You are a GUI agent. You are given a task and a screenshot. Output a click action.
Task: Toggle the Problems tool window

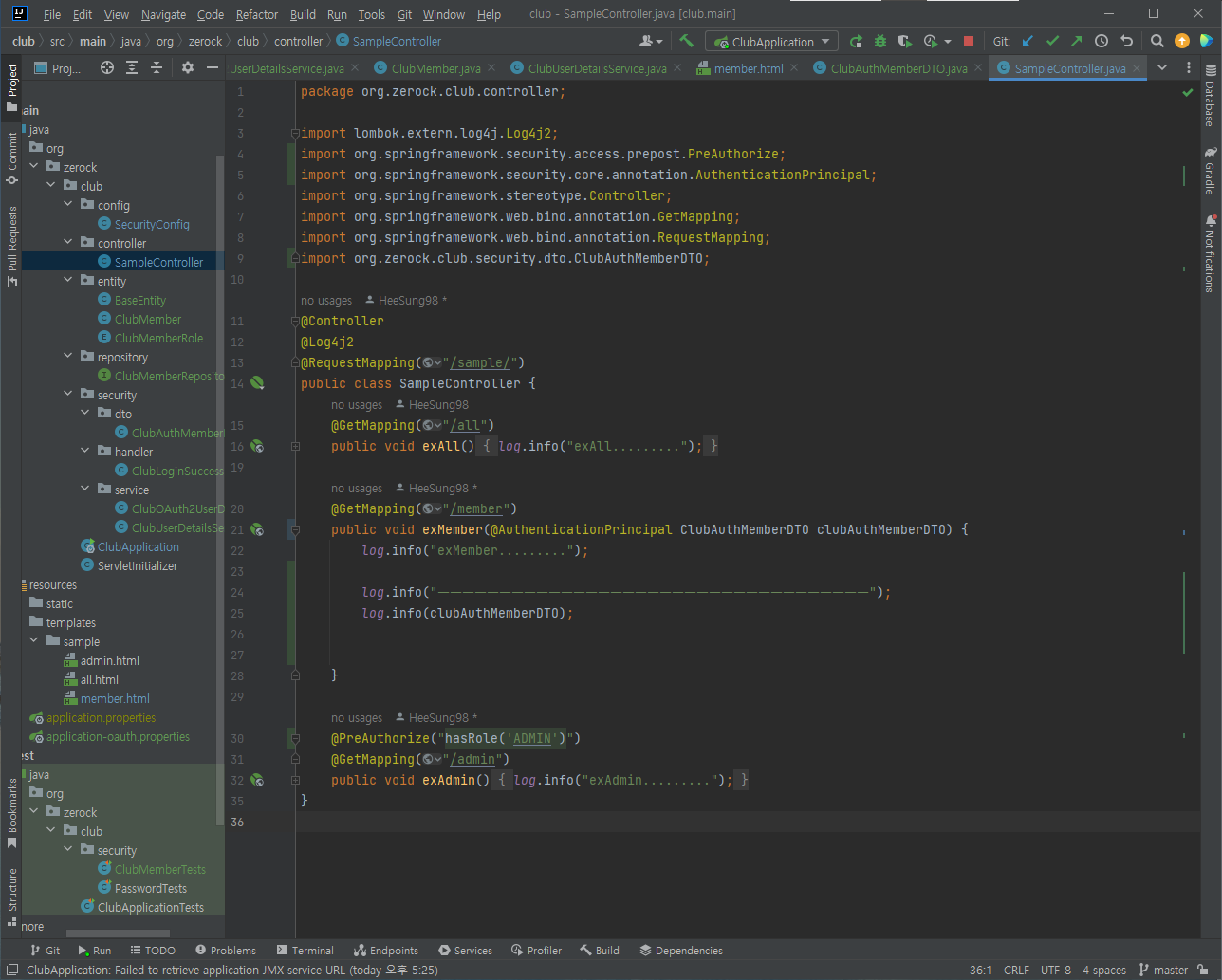225,950
